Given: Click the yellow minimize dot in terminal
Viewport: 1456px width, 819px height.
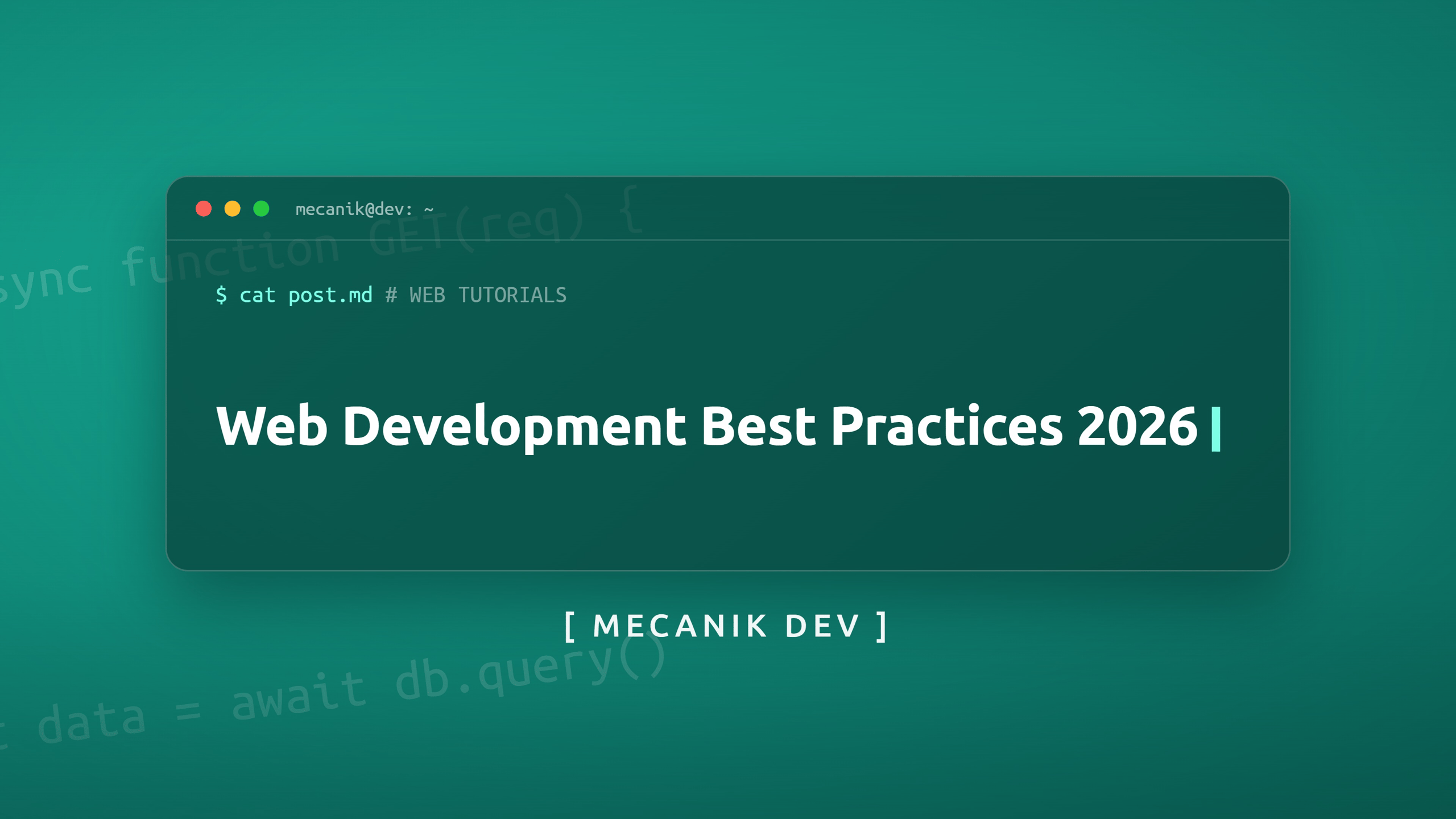Looking at the screenshot, I should 233,209.
